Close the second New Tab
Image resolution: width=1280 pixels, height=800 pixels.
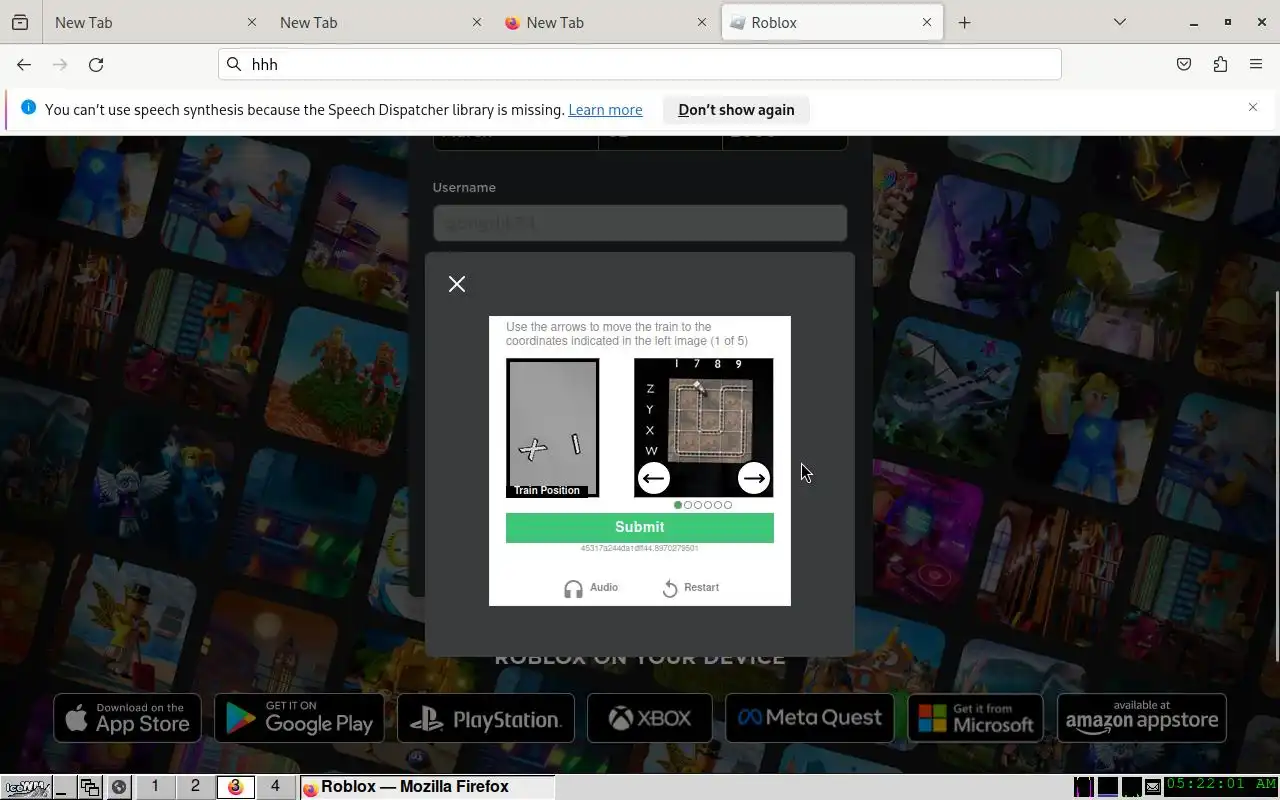[476, 22]
